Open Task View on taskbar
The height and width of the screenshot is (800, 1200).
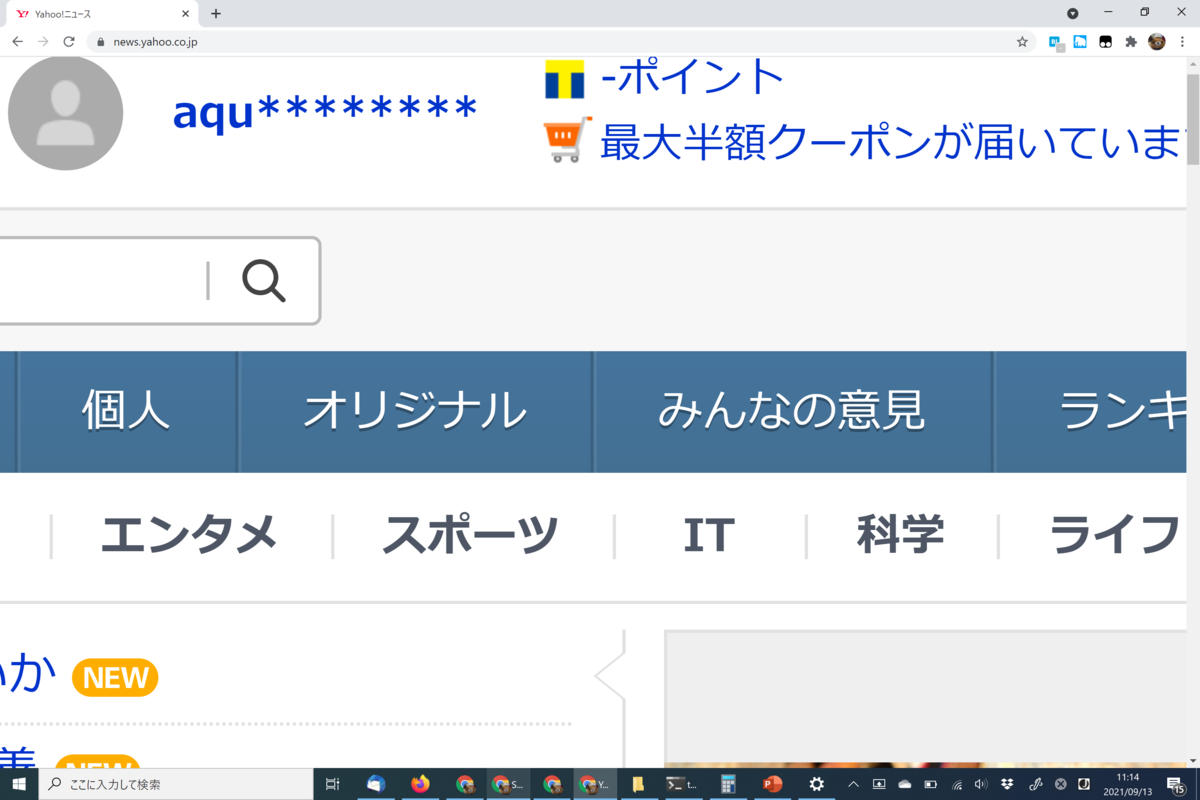(x=333, y=785)
